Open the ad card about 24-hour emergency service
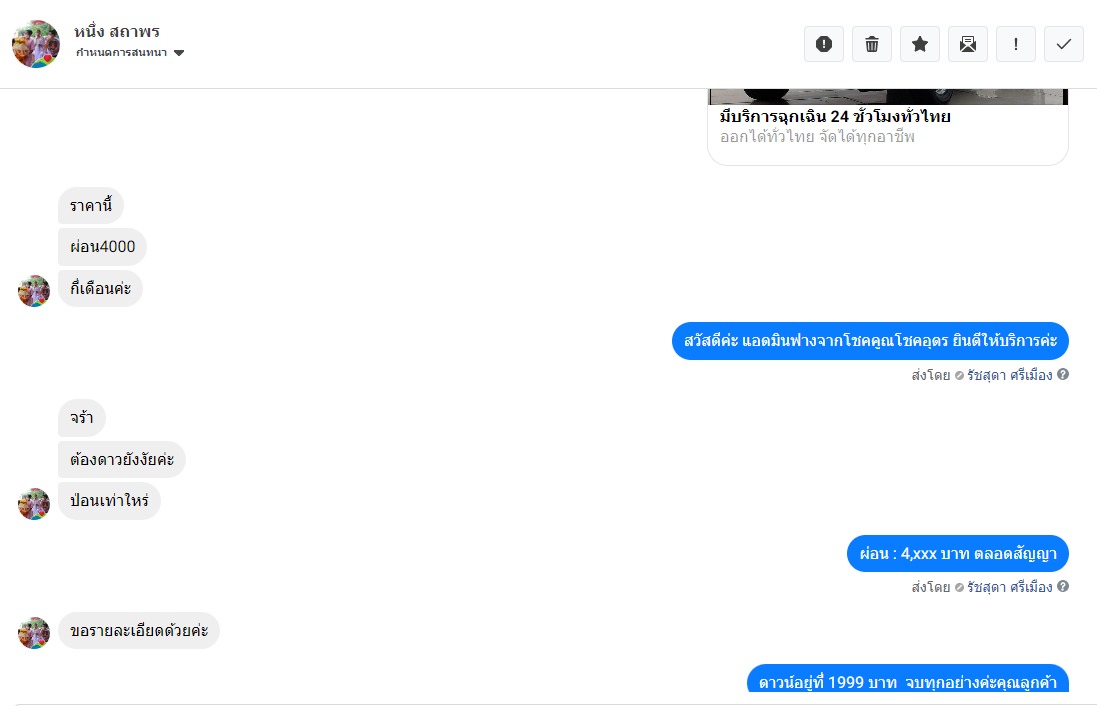The width and height of the screenshot is (1097, 706). click(x=888, y=127)
